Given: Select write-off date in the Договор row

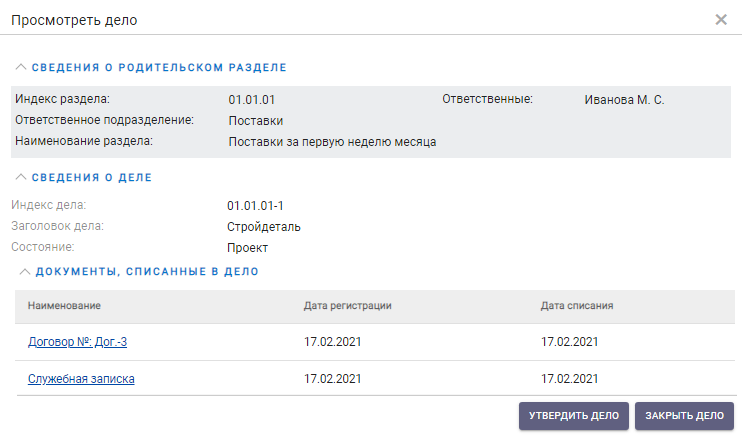Looking at the screenshot, I should (x=569, y=342).
